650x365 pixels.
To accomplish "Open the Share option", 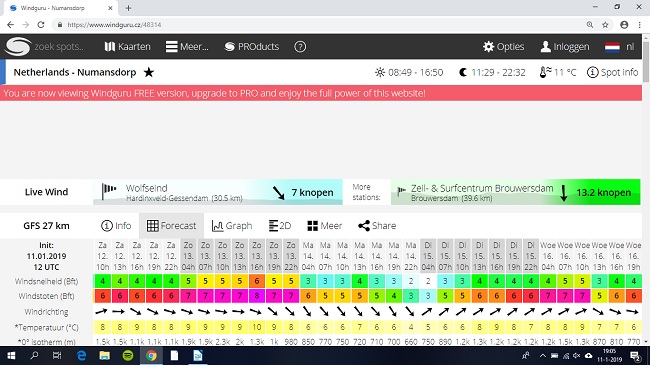I will coord(377,226).
